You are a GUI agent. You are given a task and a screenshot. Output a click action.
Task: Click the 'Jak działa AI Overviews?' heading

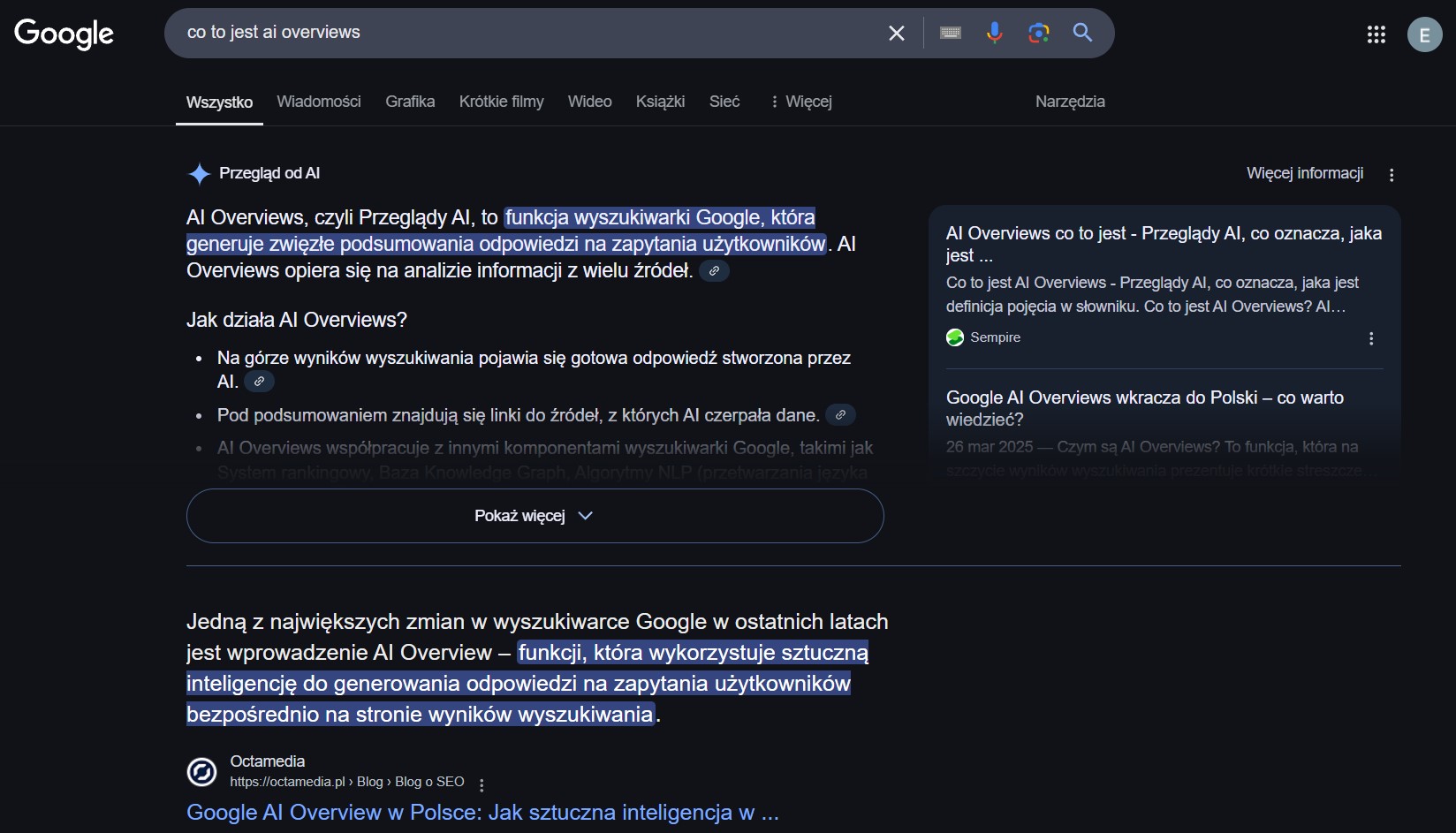click(297, 320)
